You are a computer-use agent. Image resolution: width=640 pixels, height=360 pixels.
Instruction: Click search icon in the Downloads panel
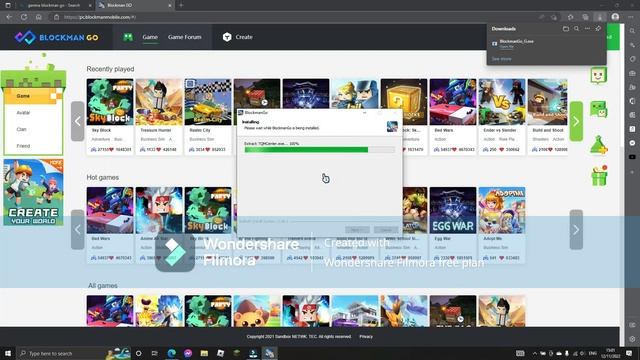click(x=576, y=29)
